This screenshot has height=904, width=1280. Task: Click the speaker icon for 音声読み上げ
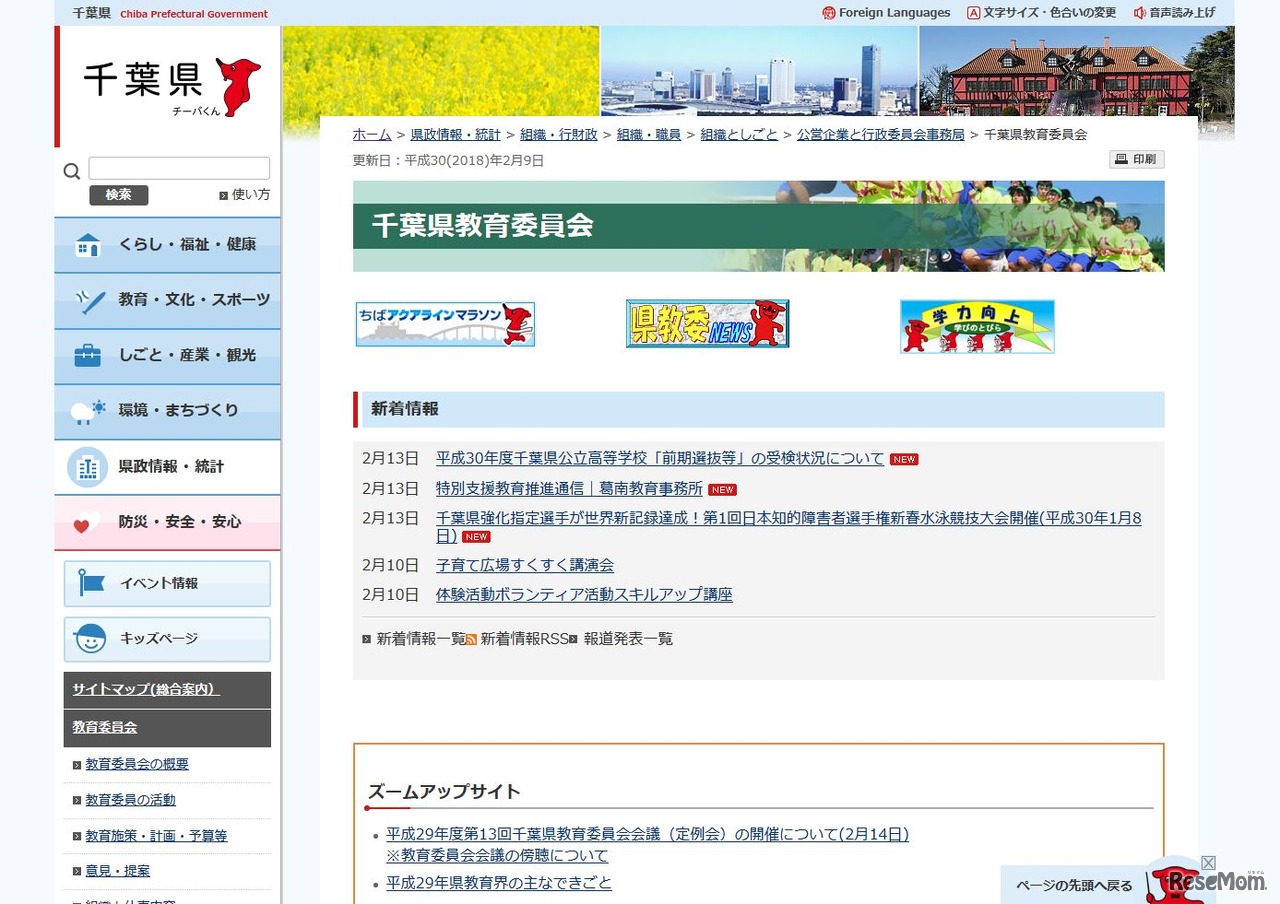click(1140, 13)
